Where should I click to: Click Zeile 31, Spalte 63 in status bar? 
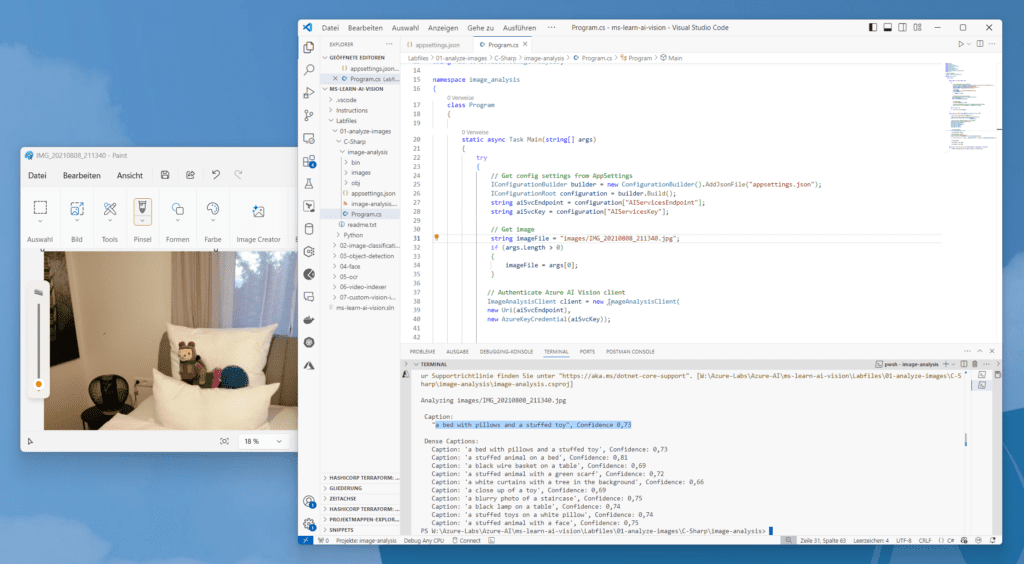(823, 540)
